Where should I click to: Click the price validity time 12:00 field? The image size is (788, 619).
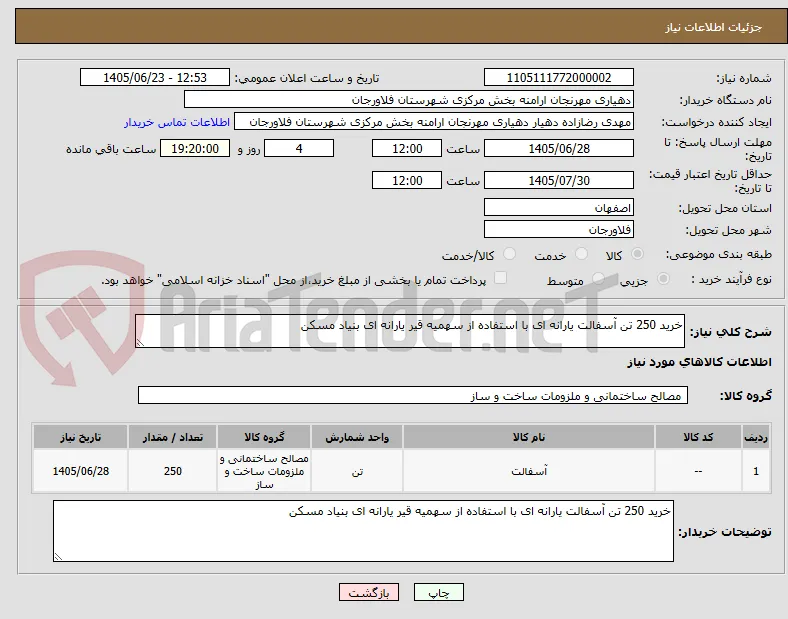407,180
